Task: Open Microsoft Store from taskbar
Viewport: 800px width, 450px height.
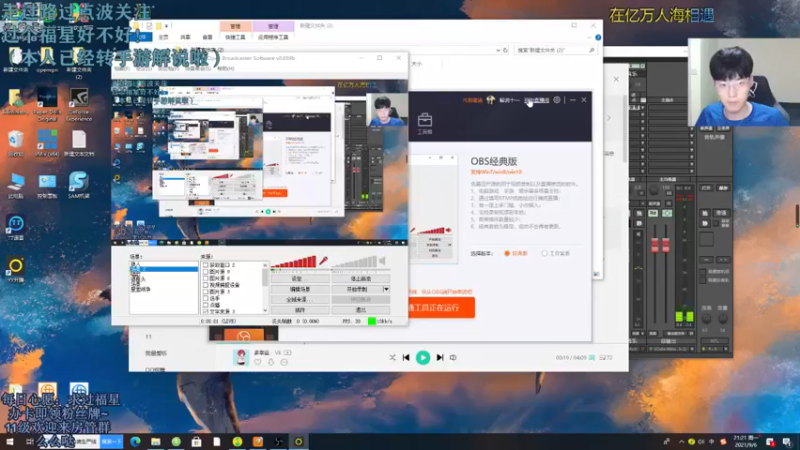Action: (196, 442)
